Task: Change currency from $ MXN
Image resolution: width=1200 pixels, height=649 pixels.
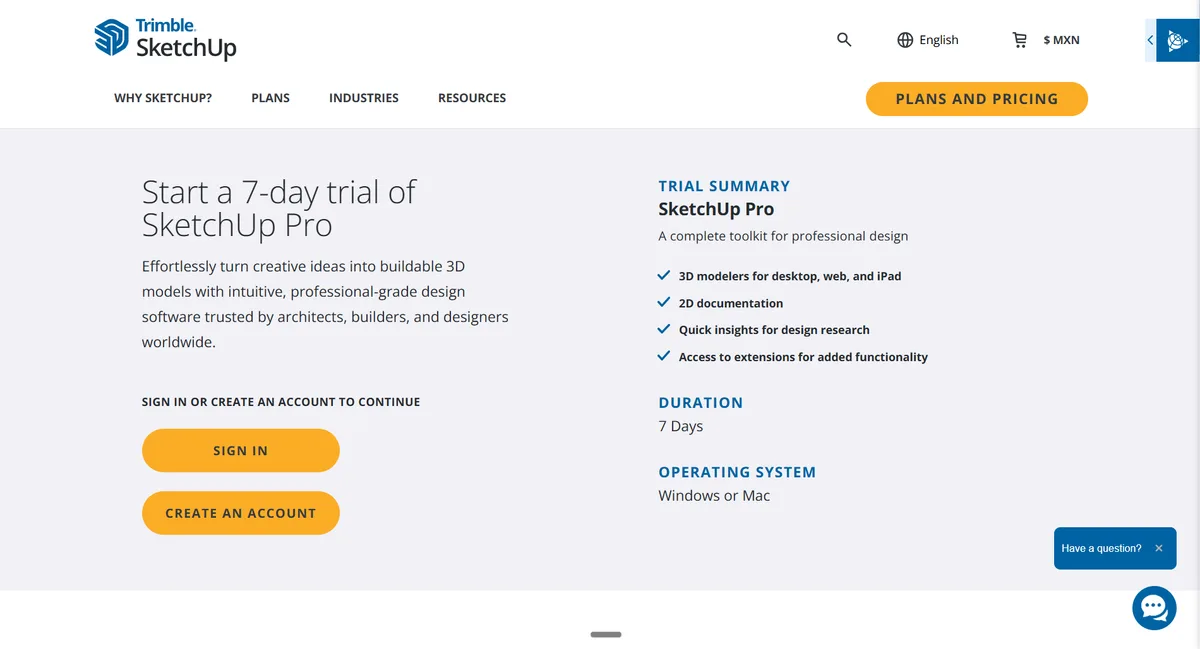Action: [1061, 40]
